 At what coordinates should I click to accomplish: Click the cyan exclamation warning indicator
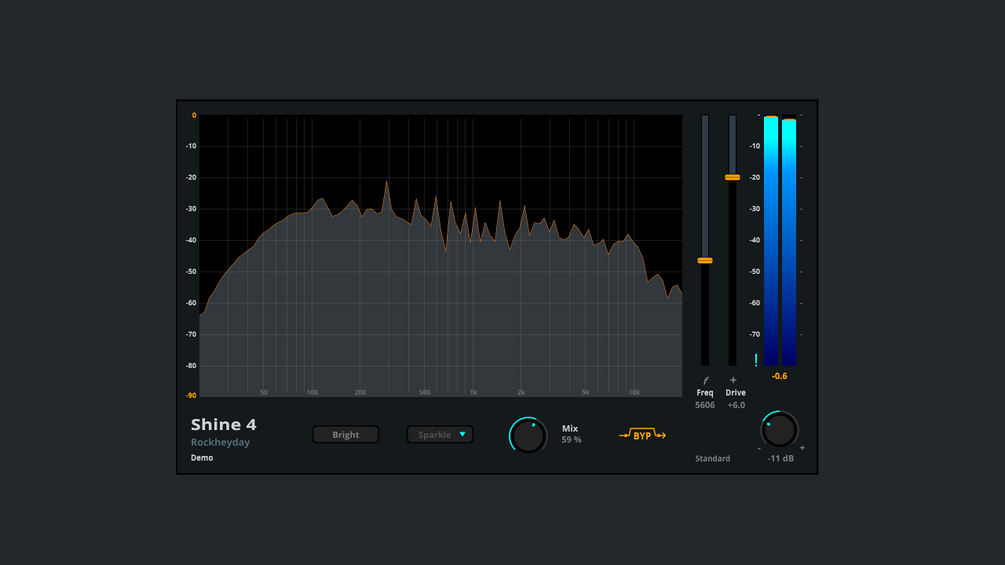(756, 360)
